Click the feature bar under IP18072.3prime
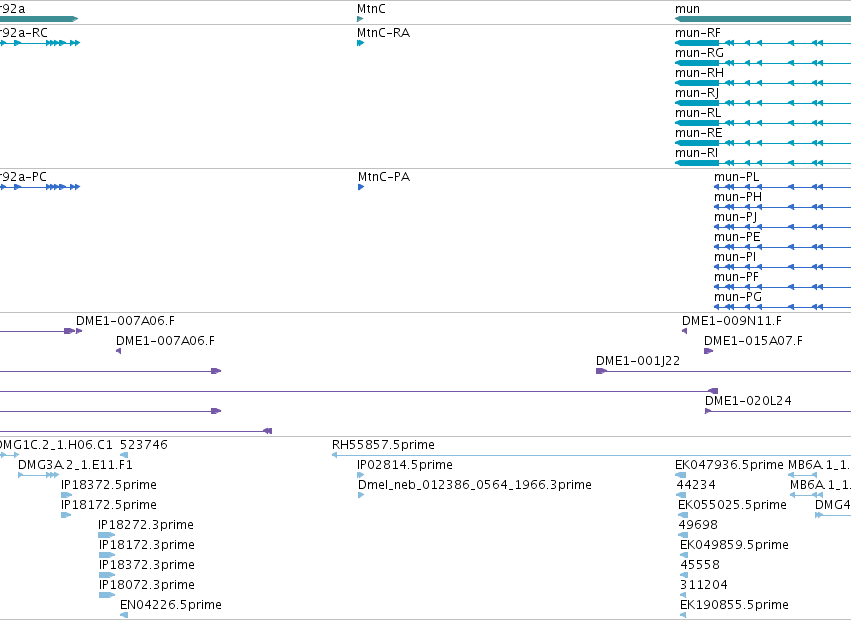This screenshot has height=620, width=851. 107,595
